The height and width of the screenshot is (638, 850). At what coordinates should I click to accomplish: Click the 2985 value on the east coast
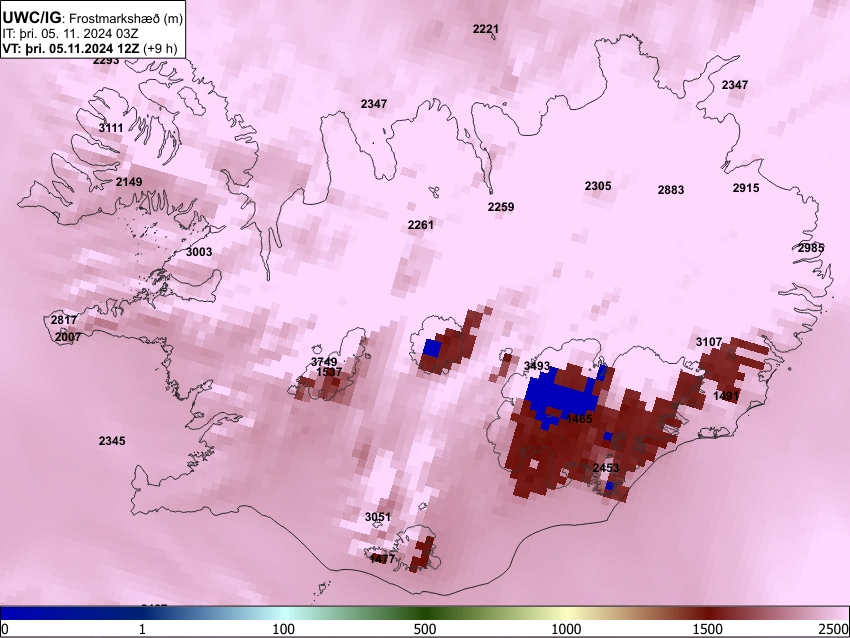click(811, 248)
